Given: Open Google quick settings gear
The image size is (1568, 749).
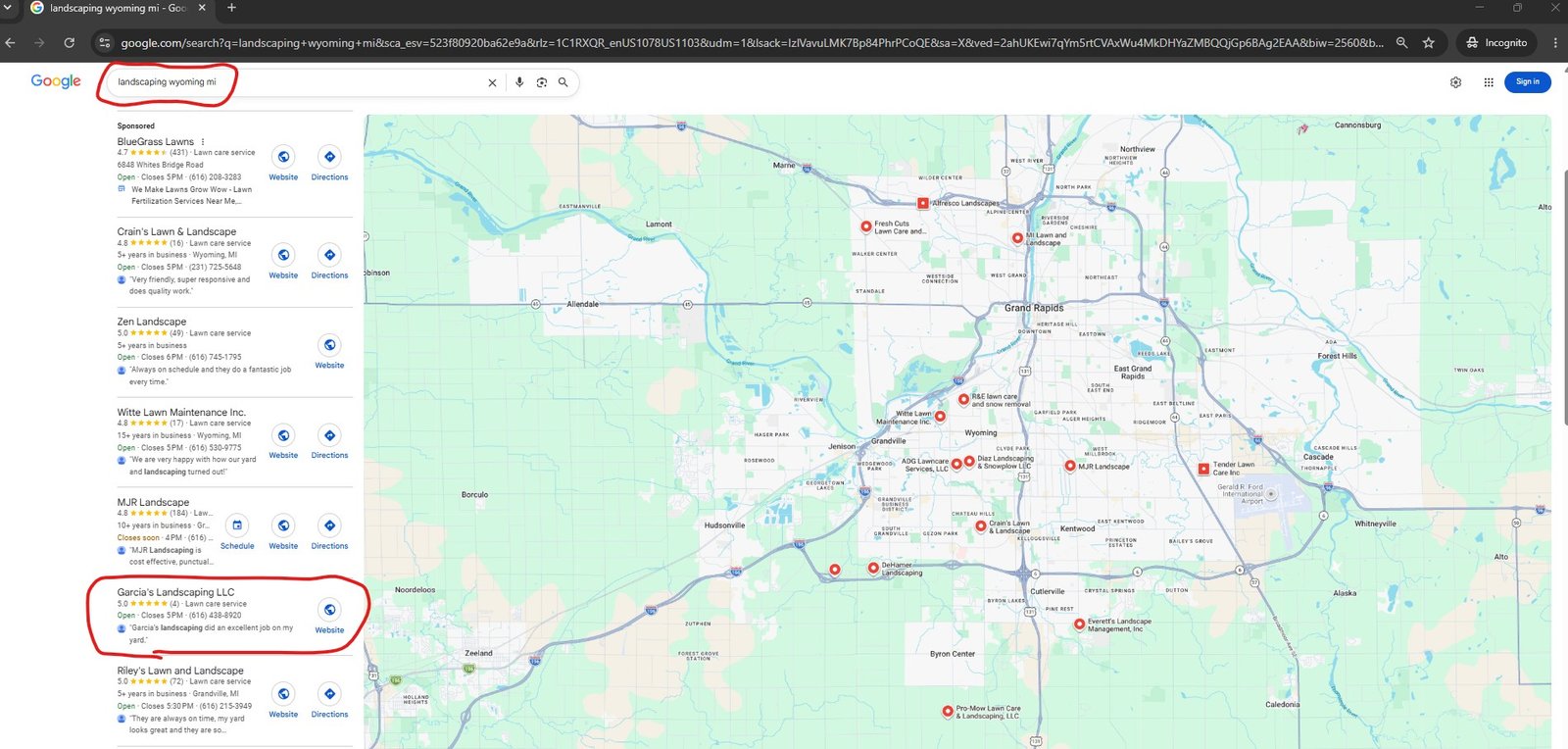Looking at the screenshot, I should tap(1455, 82).
